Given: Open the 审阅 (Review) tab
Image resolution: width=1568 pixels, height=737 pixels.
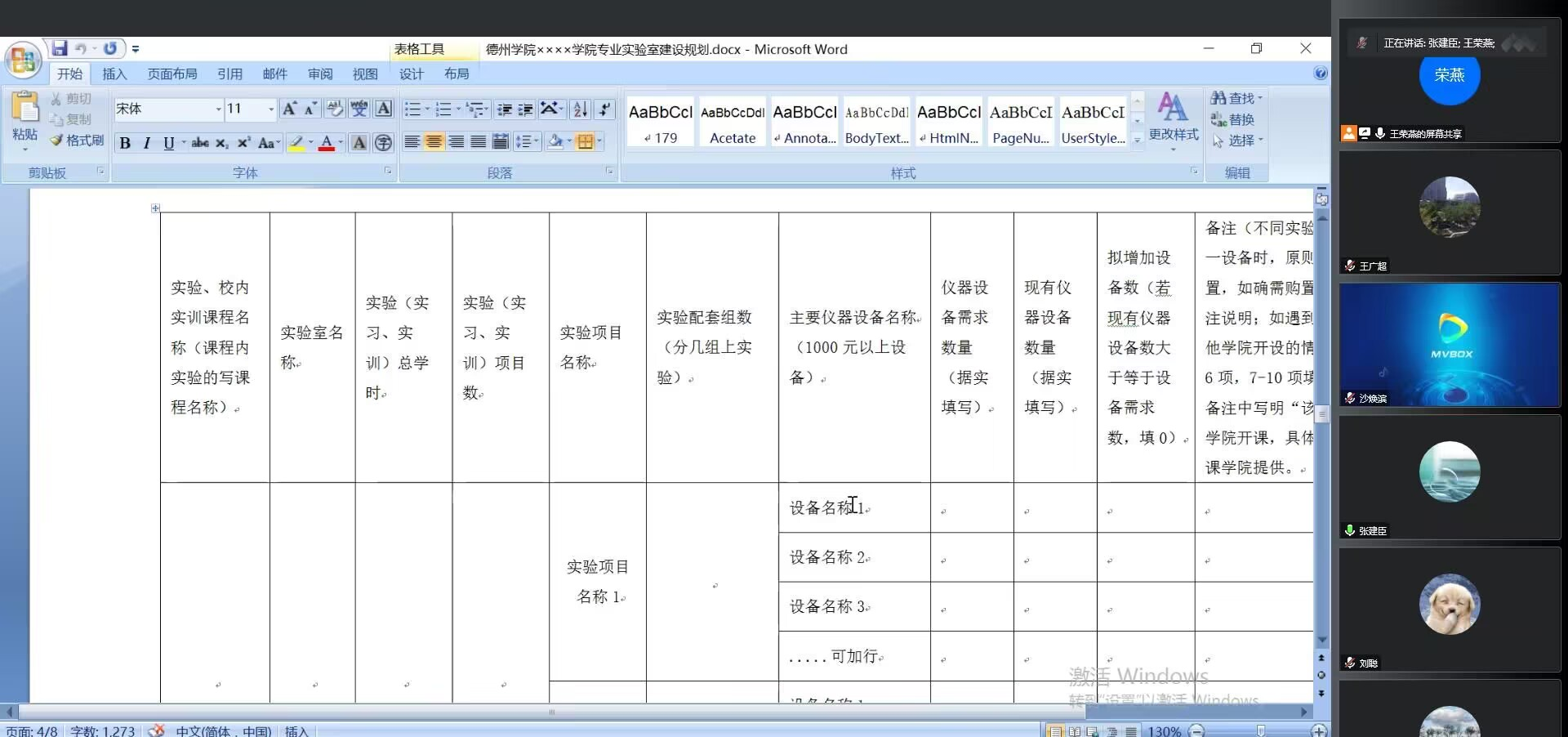Looking at the screenshot, I should point(320,74).
